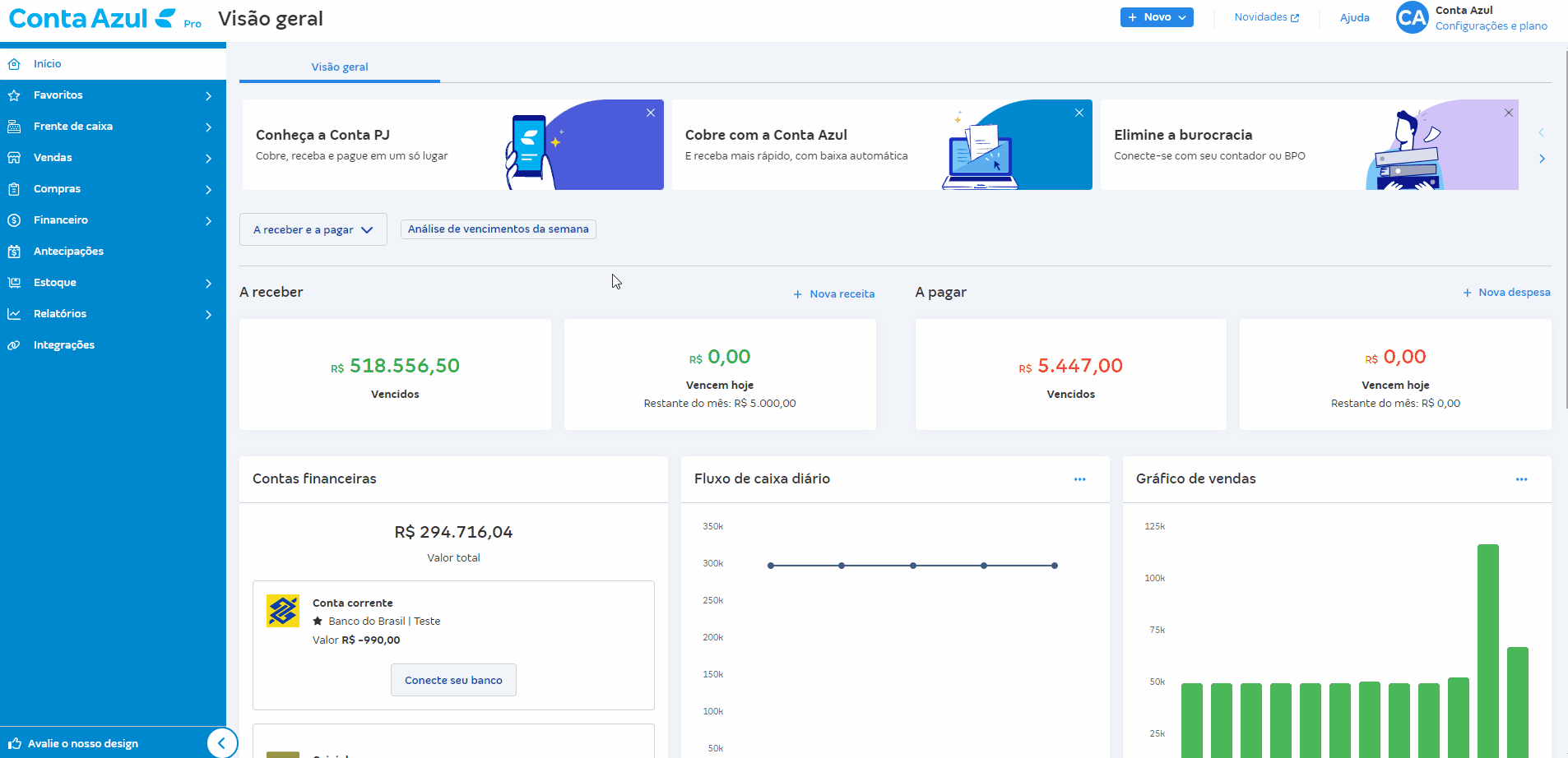Image resolution: width=1568 pixels, height=758 pixels.
Task: Go to next banner with right arrow
Action: [1542, 159]
